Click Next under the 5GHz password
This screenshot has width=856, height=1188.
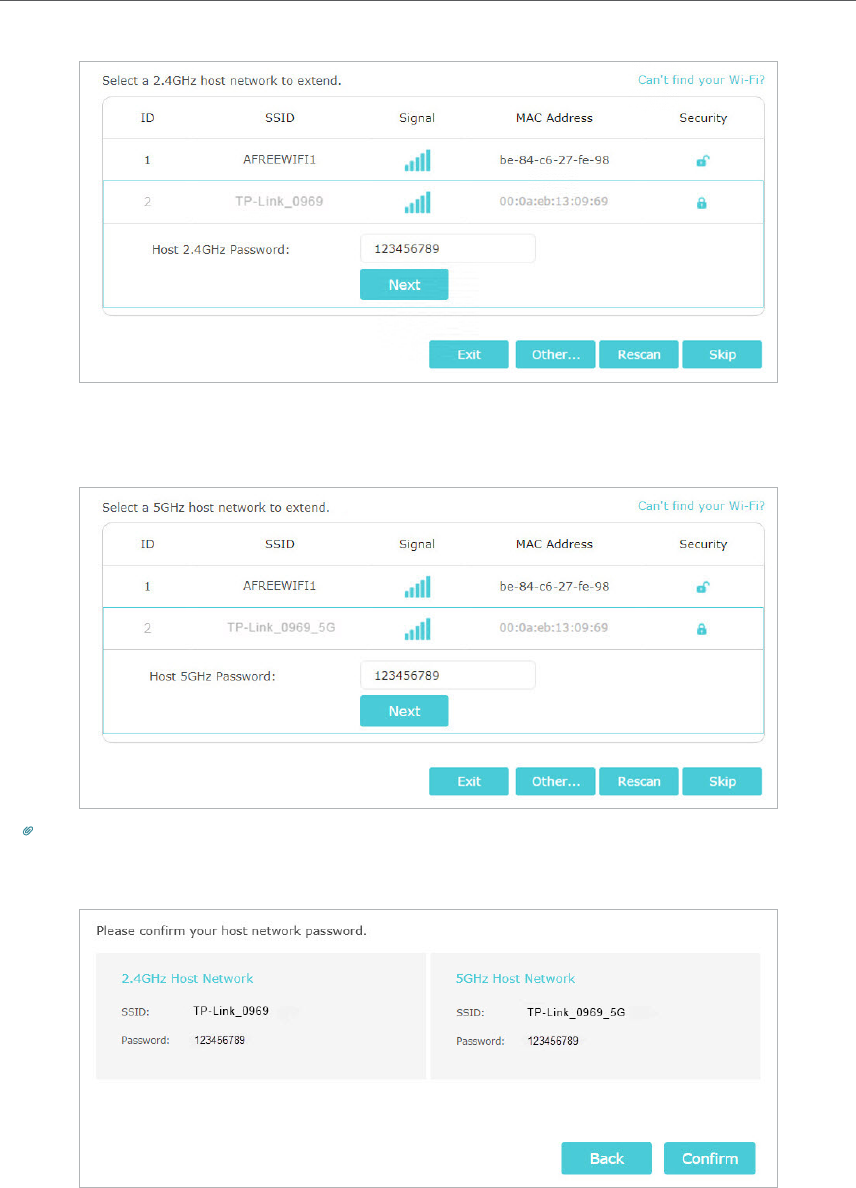click(x=404, y=711)
